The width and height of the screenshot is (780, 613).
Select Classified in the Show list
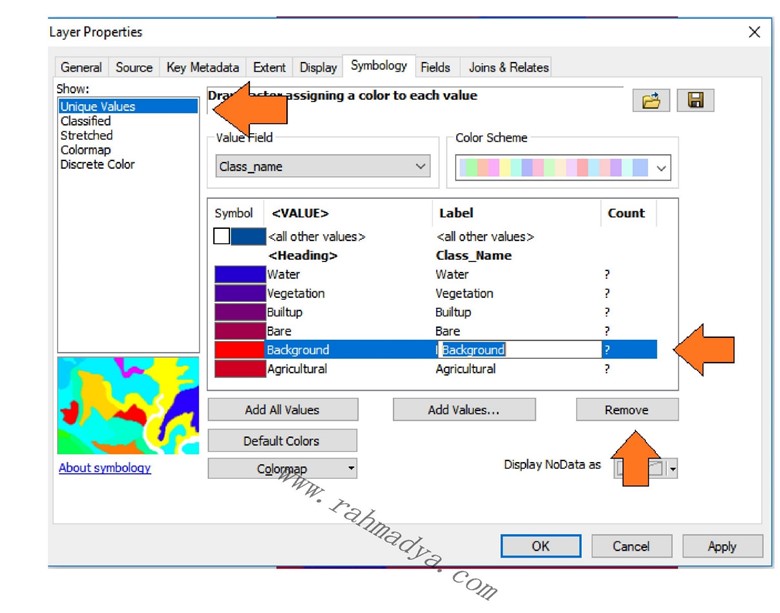coord(86,121)
